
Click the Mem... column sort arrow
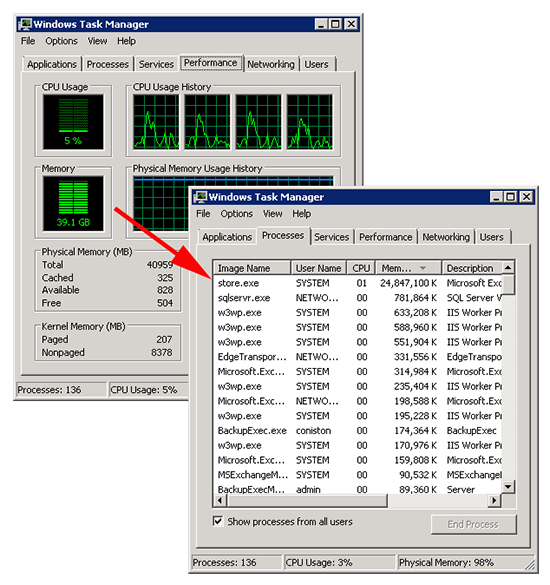pos(422,268)
